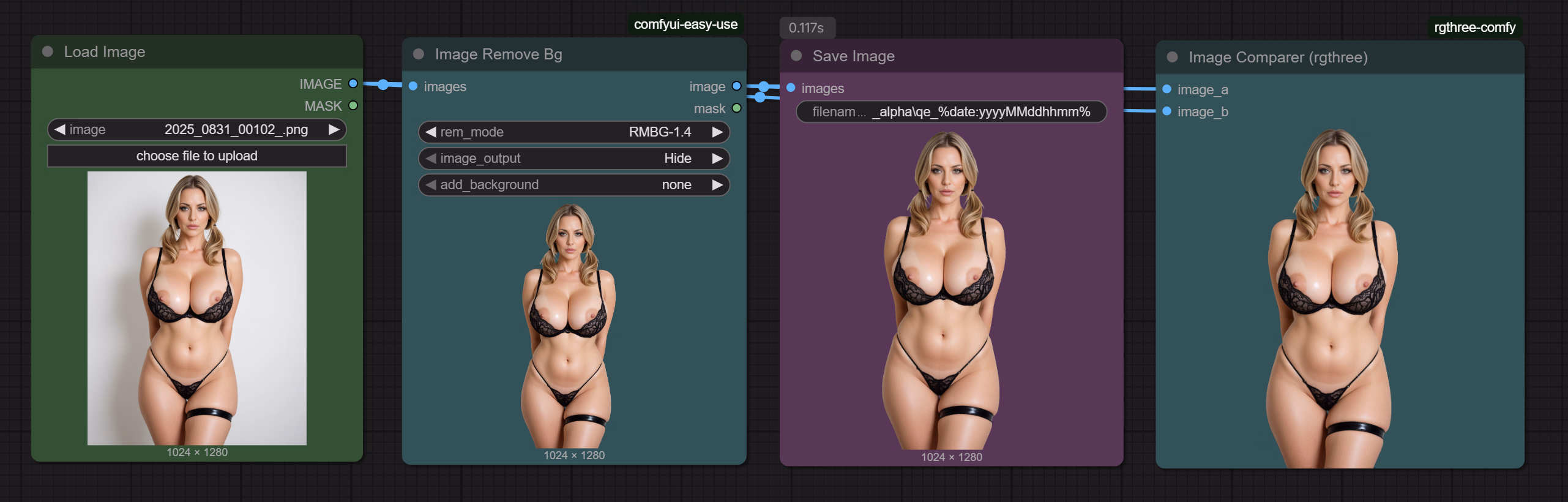Click the Save Image images input port
Screen dimensions: 1568x502
pyautogui.click(x=791, y=88)
